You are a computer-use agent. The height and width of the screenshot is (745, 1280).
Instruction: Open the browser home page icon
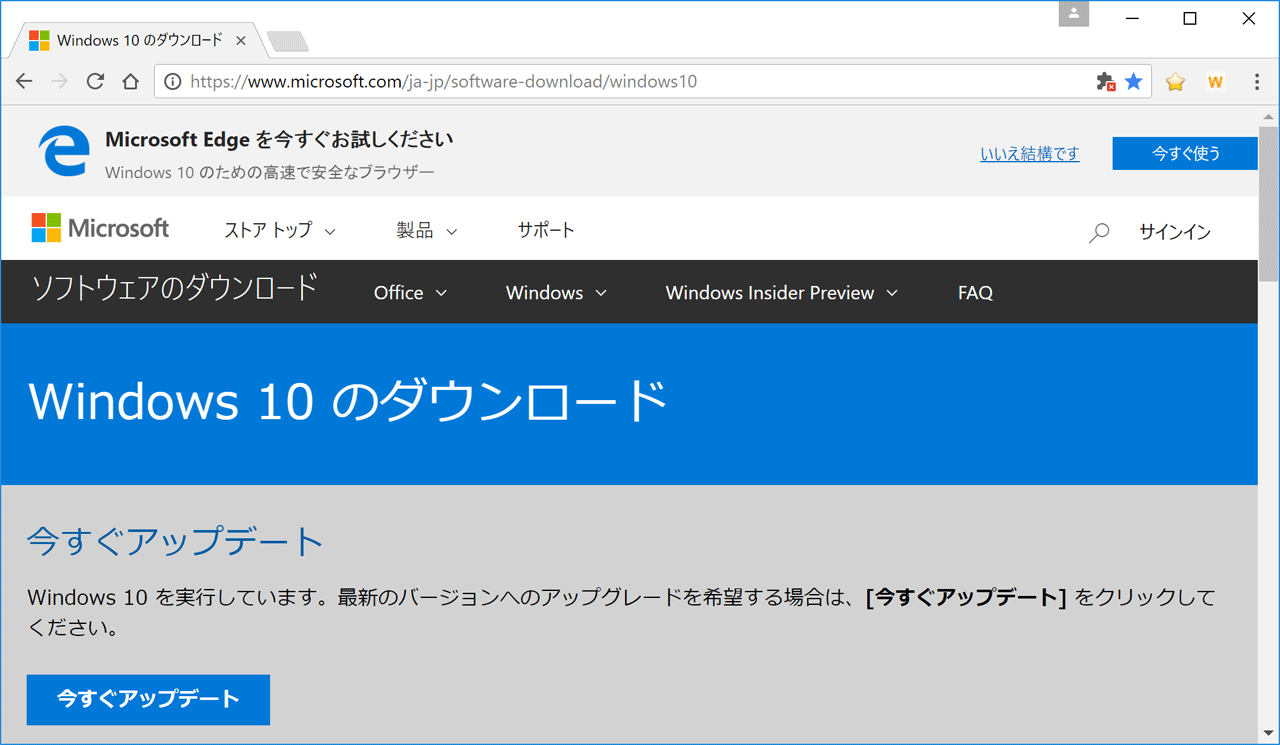tap(131, 82)
